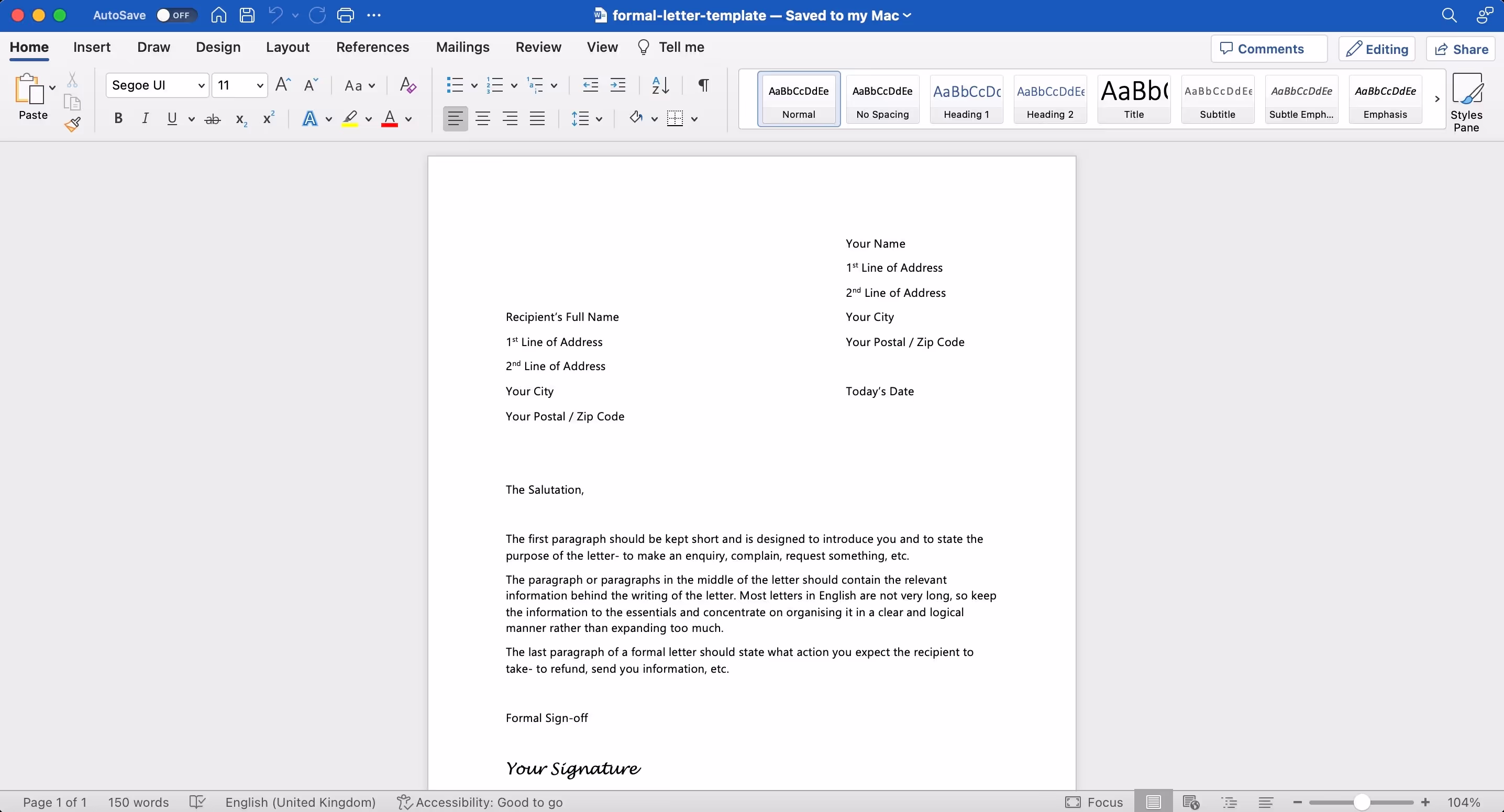Click the Editing mode button
This screenshot has height=812, width=1504.
point(1377,49)
